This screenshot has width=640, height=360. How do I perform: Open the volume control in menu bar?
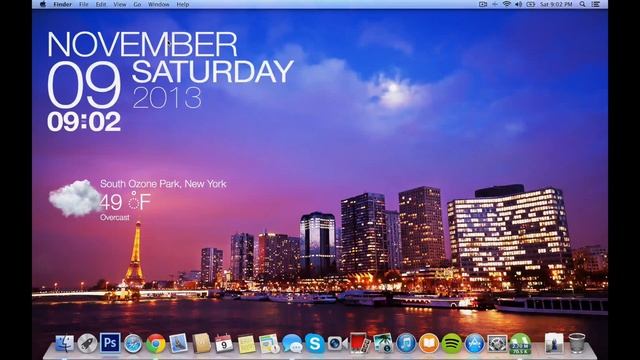coord(518,4)
